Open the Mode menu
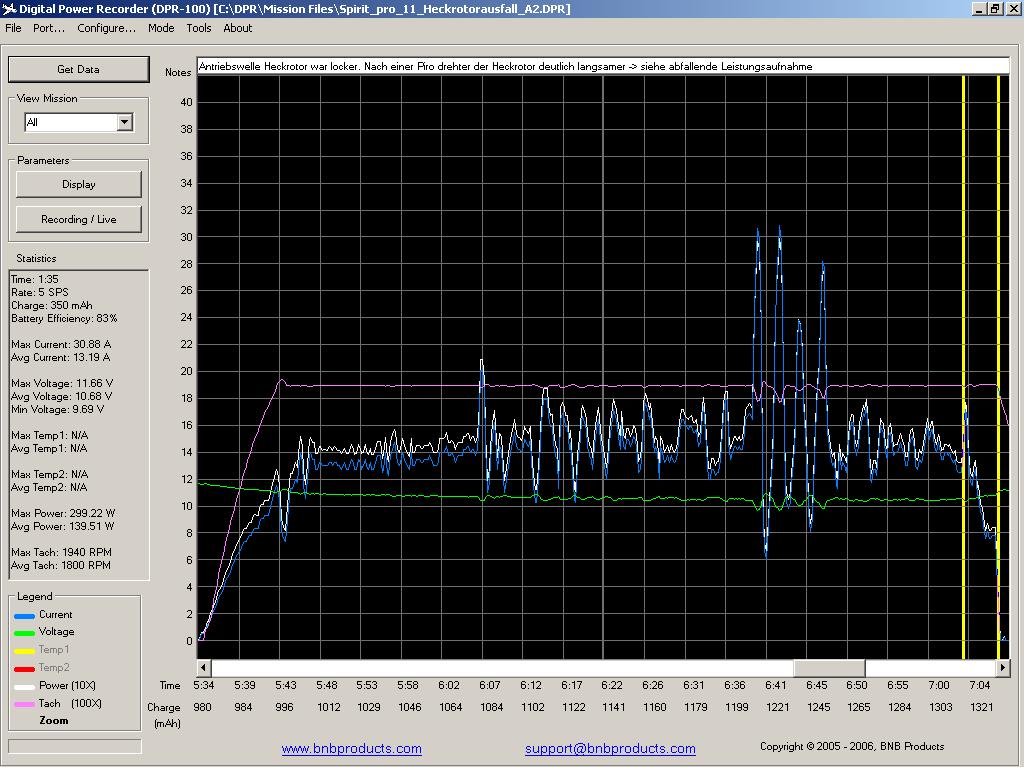1024x768 pixels. (x=161, y=28)
